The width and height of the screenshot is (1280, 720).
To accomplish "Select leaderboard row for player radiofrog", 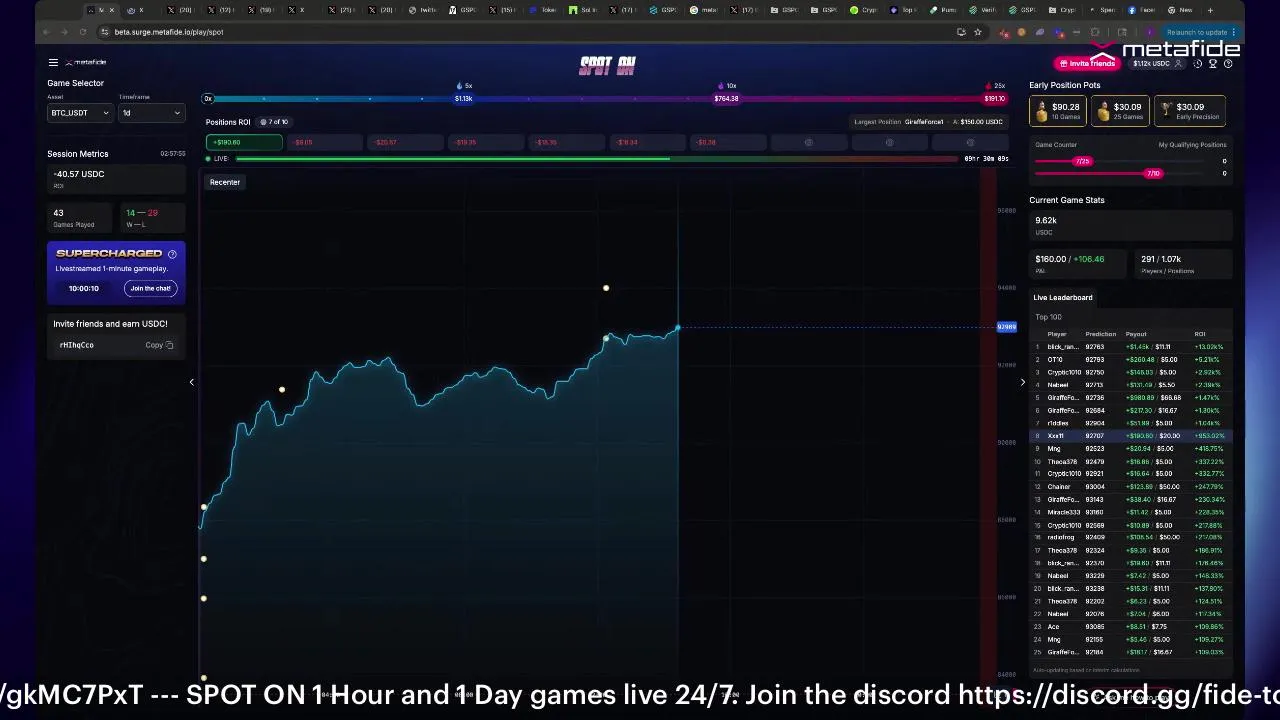I will click(x=1130, y=538).
